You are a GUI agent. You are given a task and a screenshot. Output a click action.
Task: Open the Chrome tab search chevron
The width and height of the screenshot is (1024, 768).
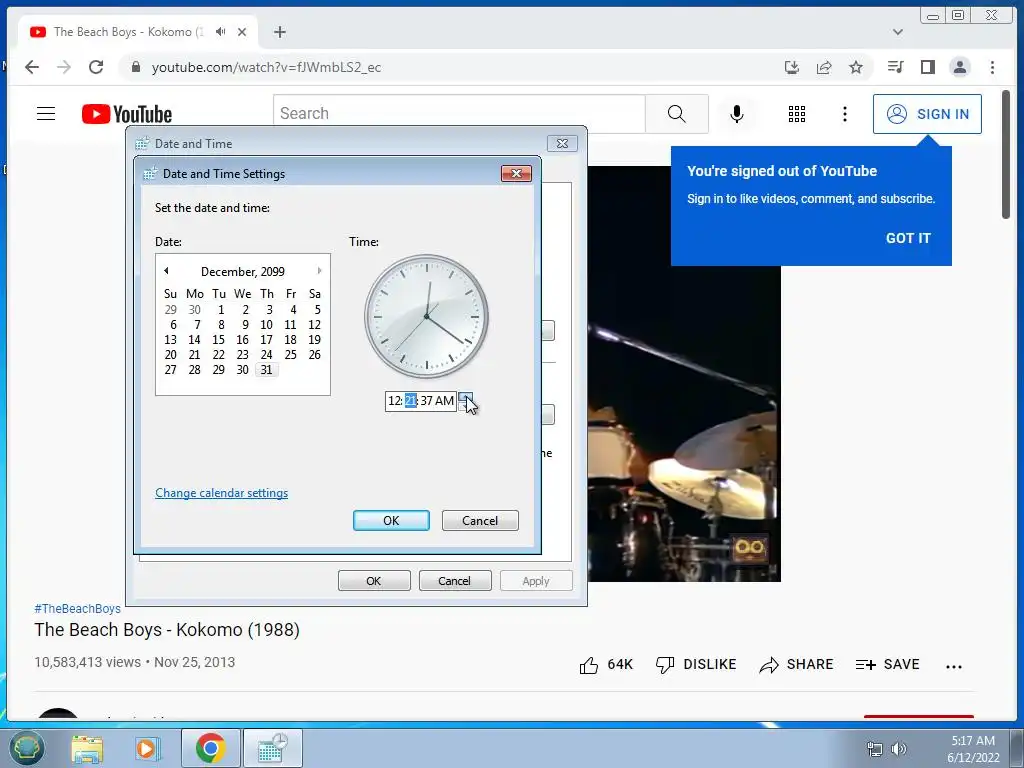pyautogui.click(x=898, y=32)
